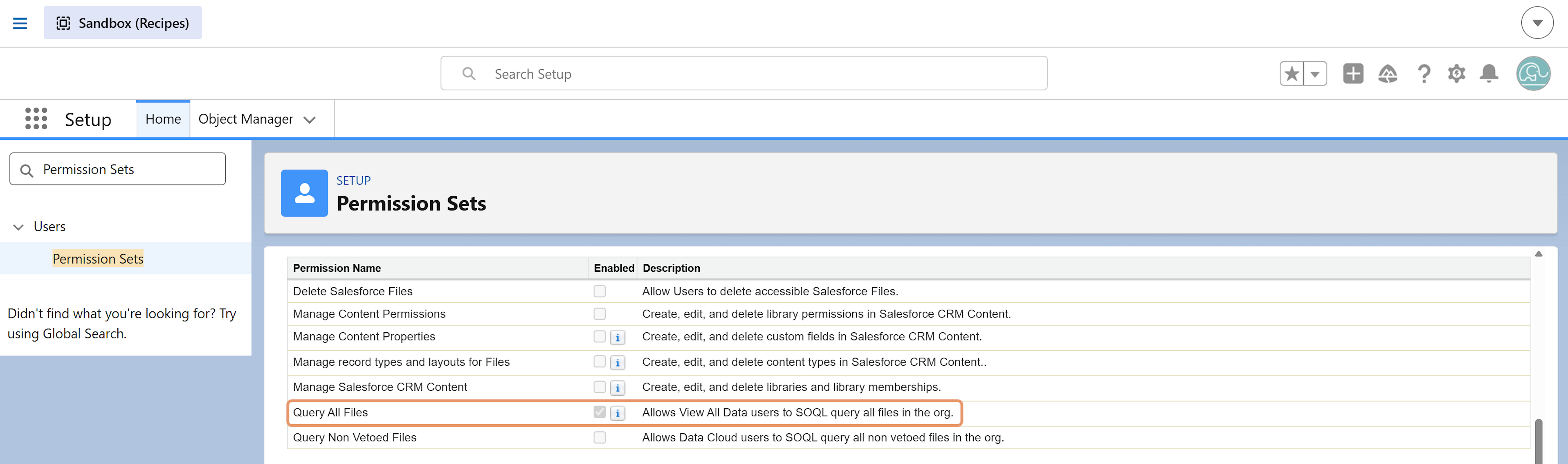Image resolution: width=1568 pixels, height=464 pixels.
Task: Click the Setup app name label
Action: pyautogui.click(x=88, y=119)
